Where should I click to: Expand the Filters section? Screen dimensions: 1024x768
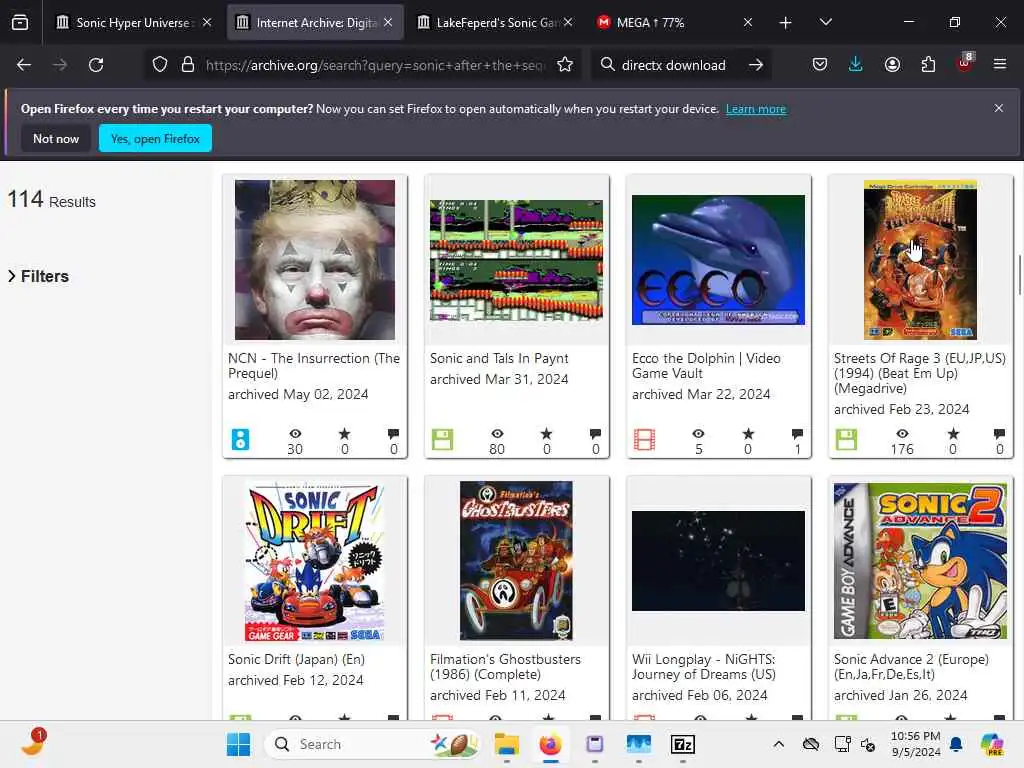point(39,276)
